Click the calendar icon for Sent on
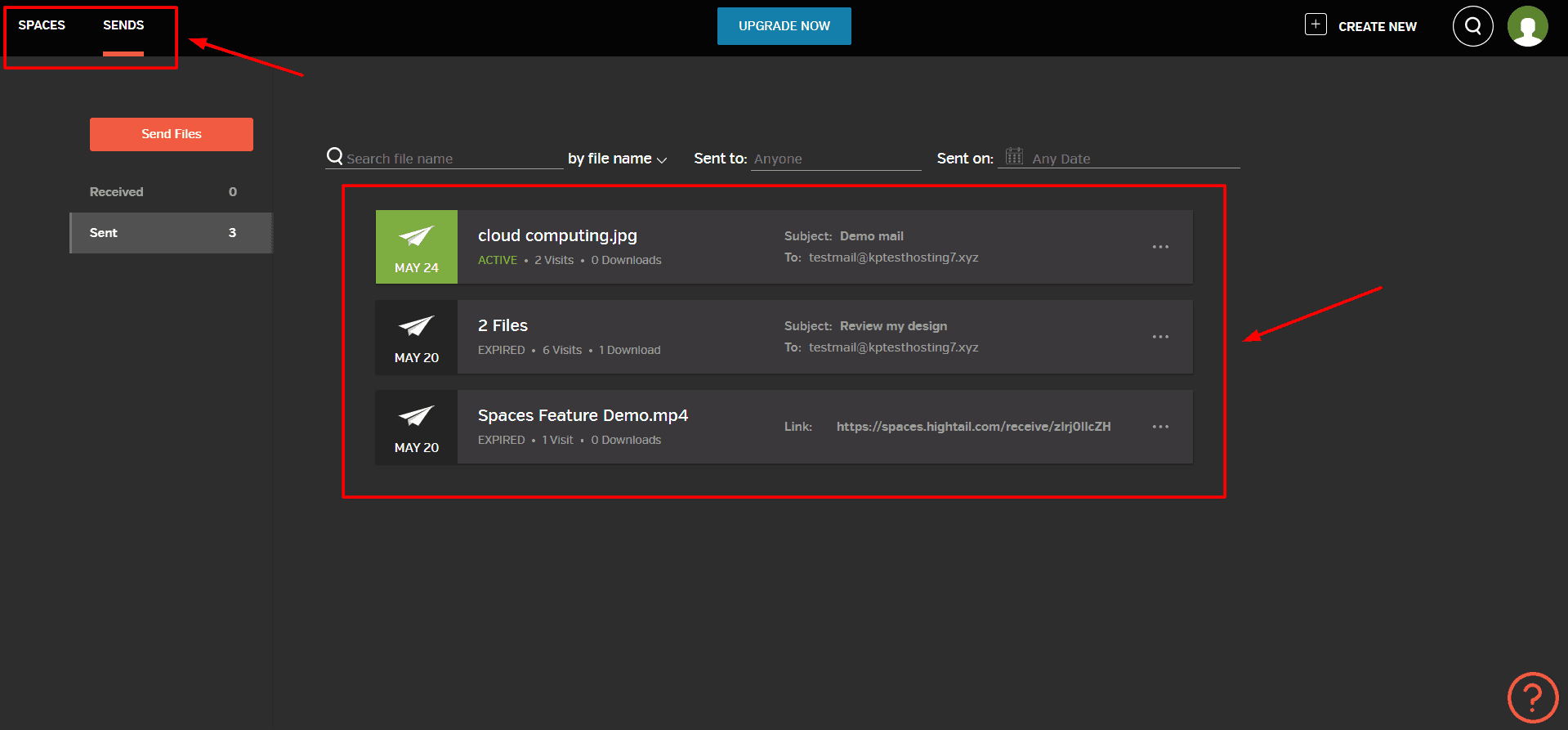Screen dimensions: 1568x730 tap(1014, 156)
